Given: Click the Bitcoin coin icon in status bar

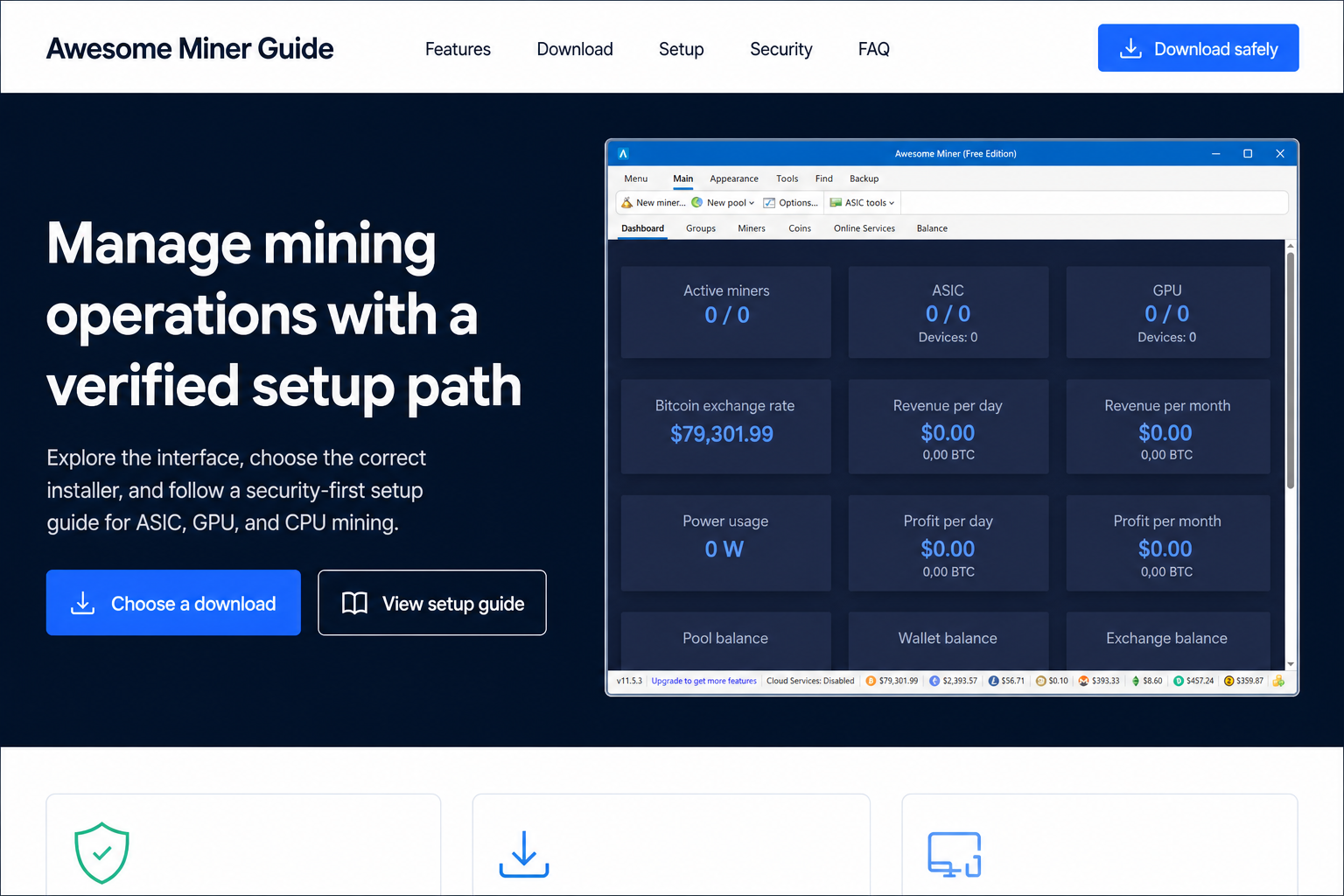Looking at the screenshot, I should point(871,681).
